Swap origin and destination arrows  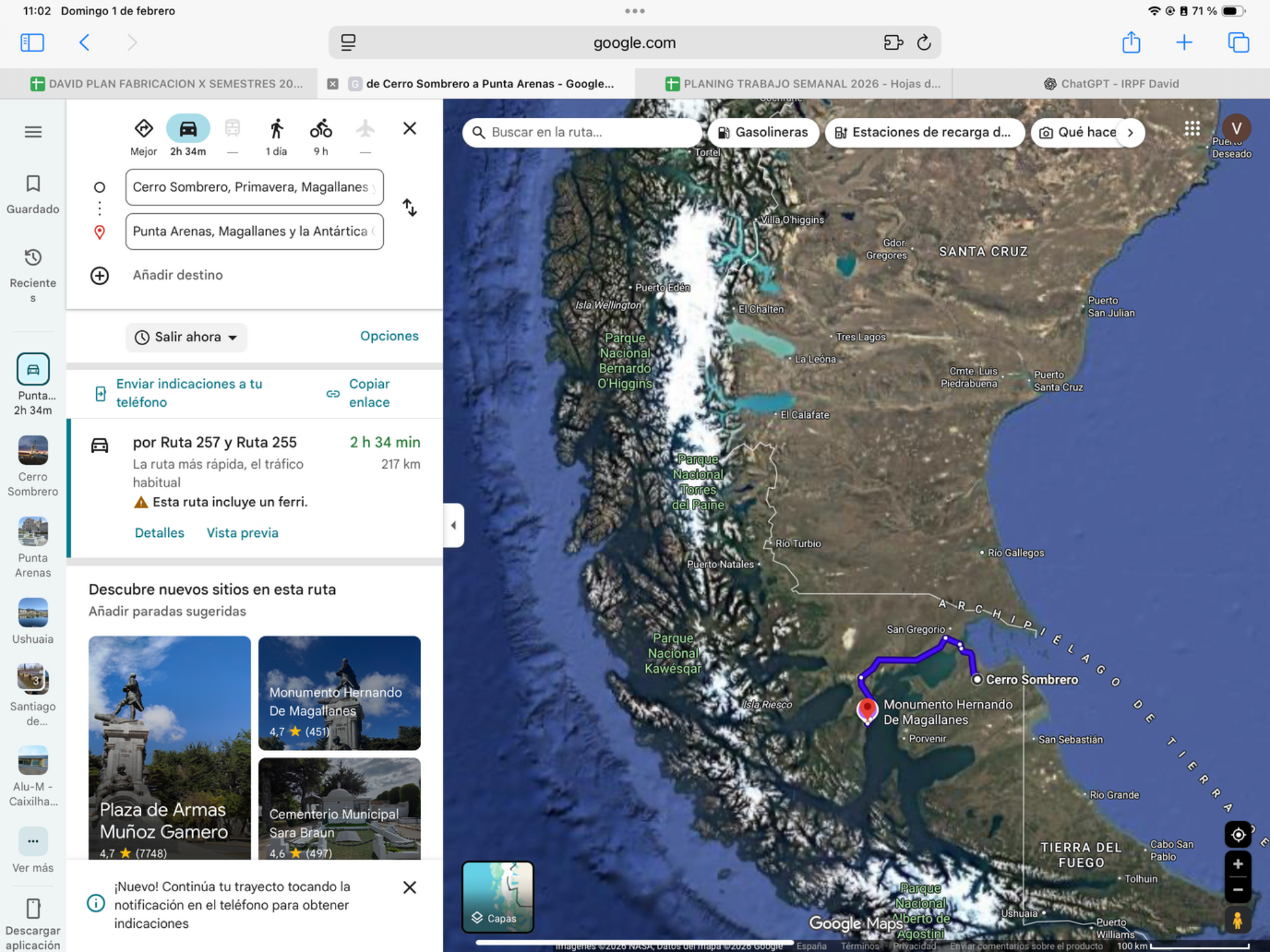pyautogui.click(x=409, y=208)
